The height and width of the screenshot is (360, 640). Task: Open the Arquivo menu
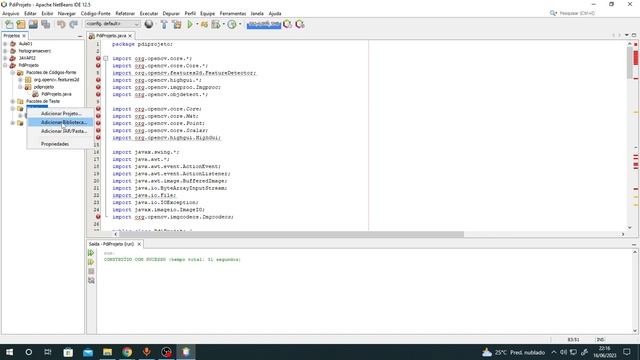pyautogui.click(x=11, y=13)
